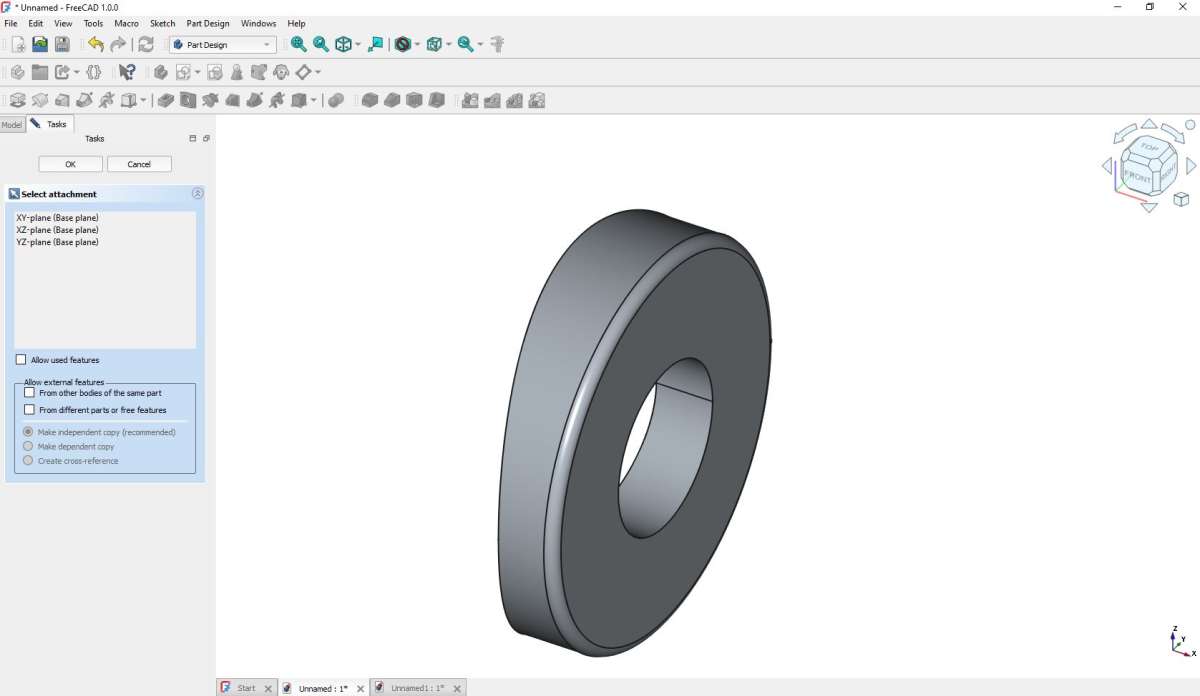Open the navigation cube mini-cube menu
The width and height of the screenshot is (1200, 696).
coord(1181,198)
